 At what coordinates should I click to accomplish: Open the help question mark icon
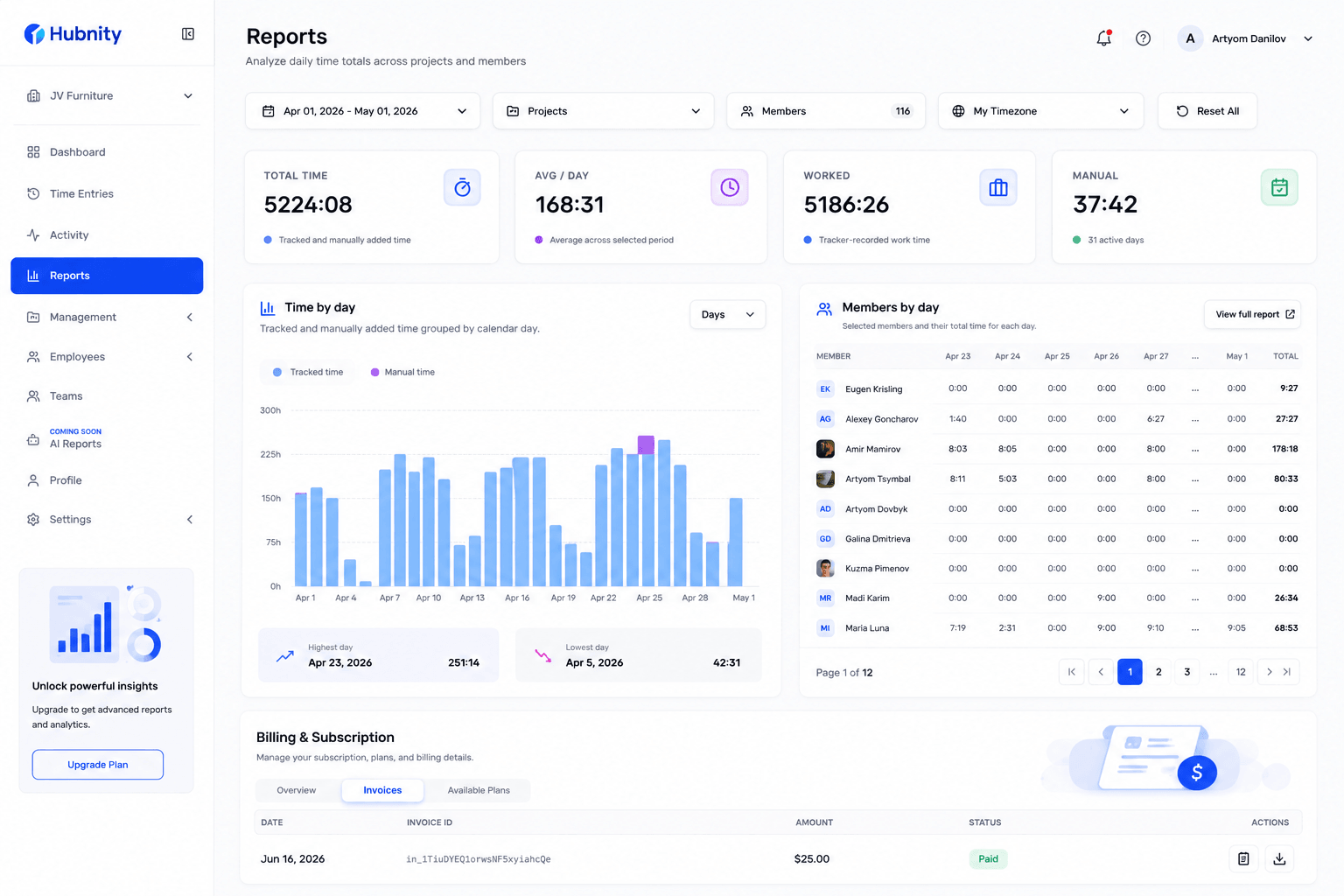click(x=1143, y=38)
